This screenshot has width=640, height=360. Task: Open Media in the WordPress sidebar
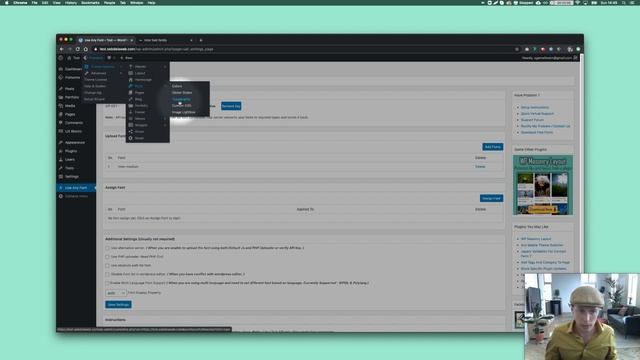[70, 106]
